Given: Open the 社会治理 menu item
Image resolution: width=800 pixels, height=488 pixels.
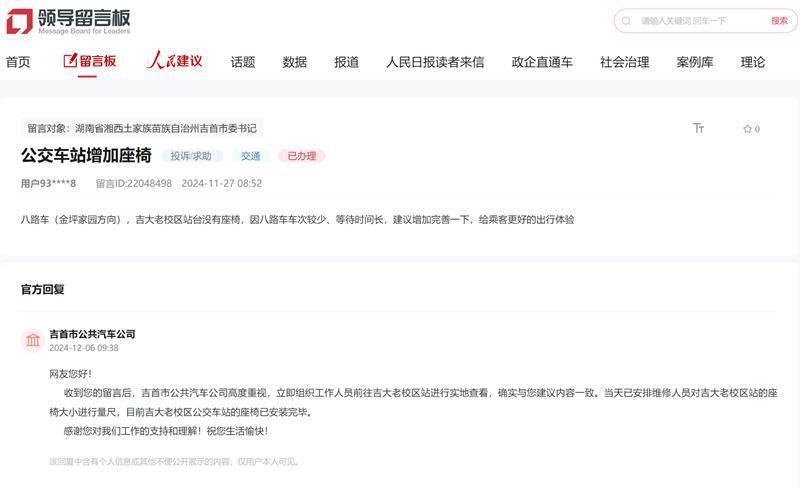Looking at the screenshot, I should click(x=624, y=62).
